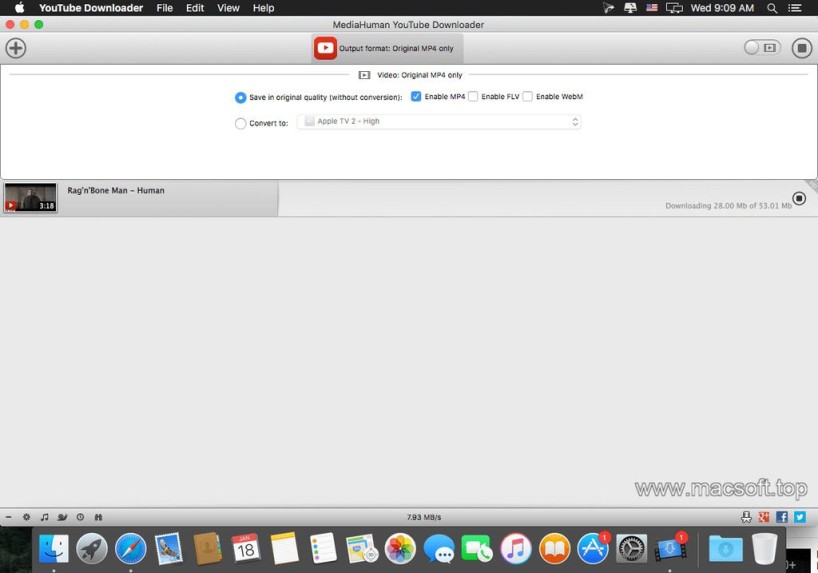Screen dimensions: 818x573
Task: Select Save in original quality option
Action: point(240,98)
